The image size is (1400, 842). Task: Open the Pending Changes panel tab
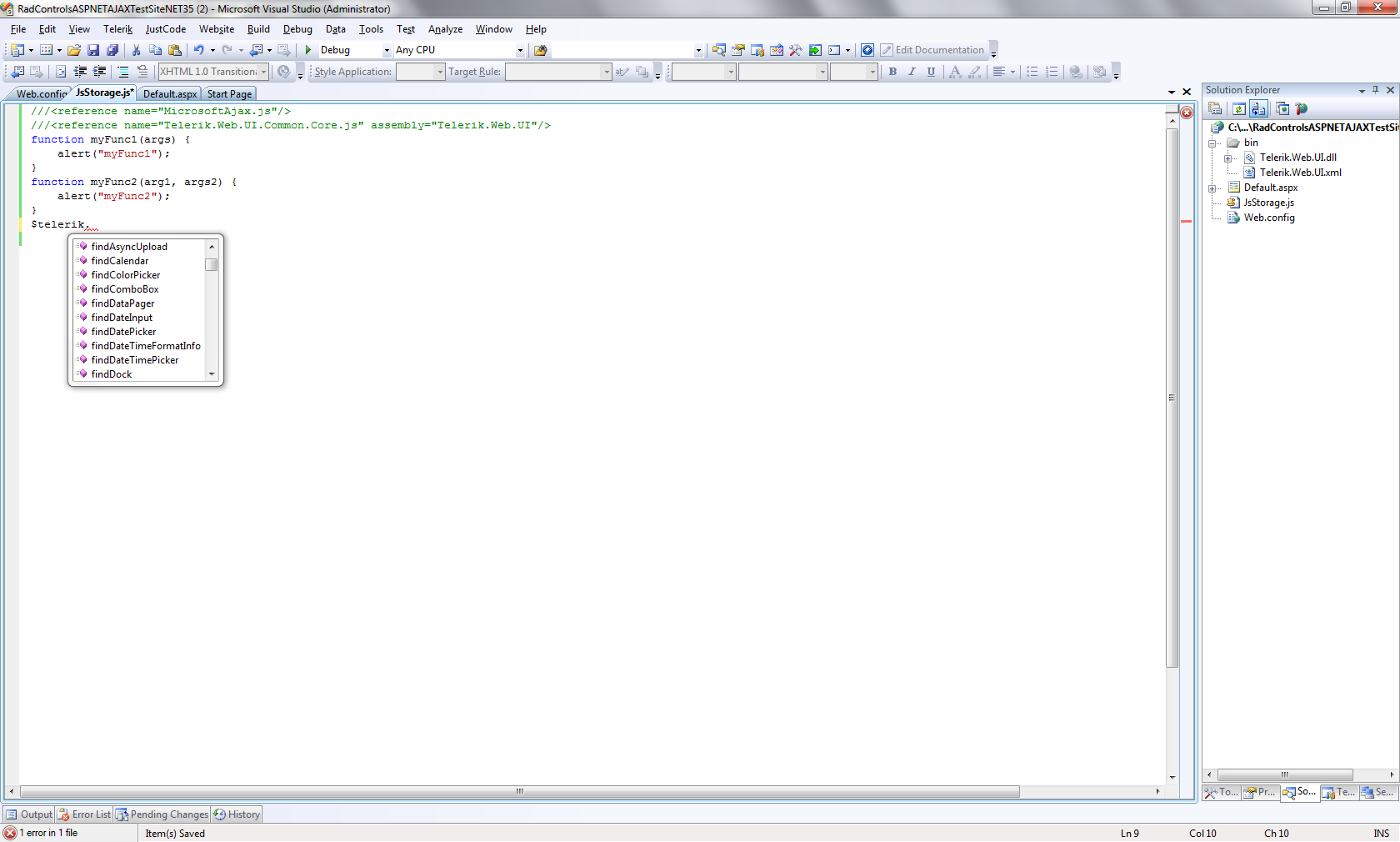click(162, 814)
